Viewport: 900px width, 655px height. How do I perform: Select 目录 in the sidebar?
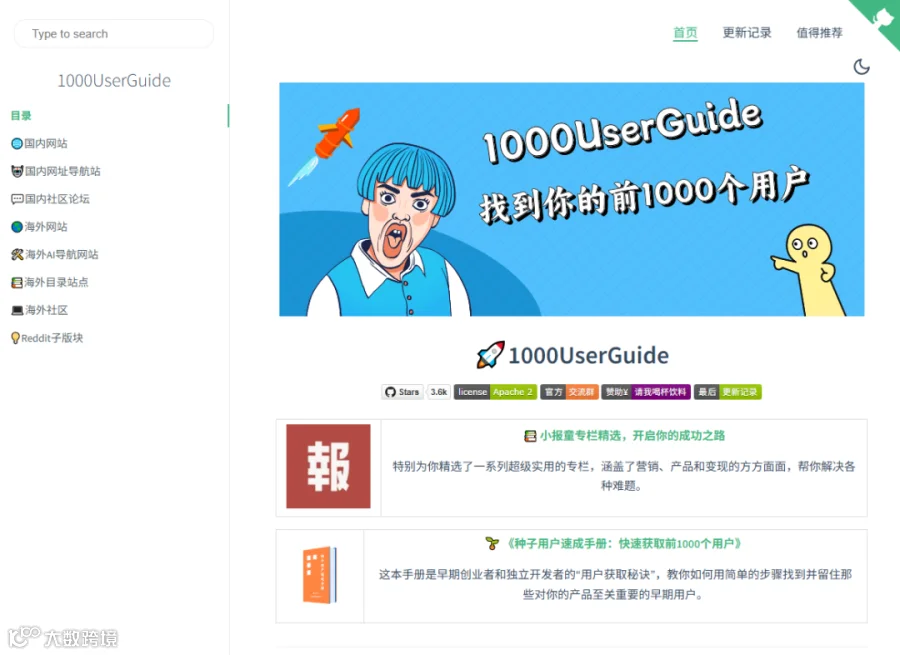tap(21, 115)
